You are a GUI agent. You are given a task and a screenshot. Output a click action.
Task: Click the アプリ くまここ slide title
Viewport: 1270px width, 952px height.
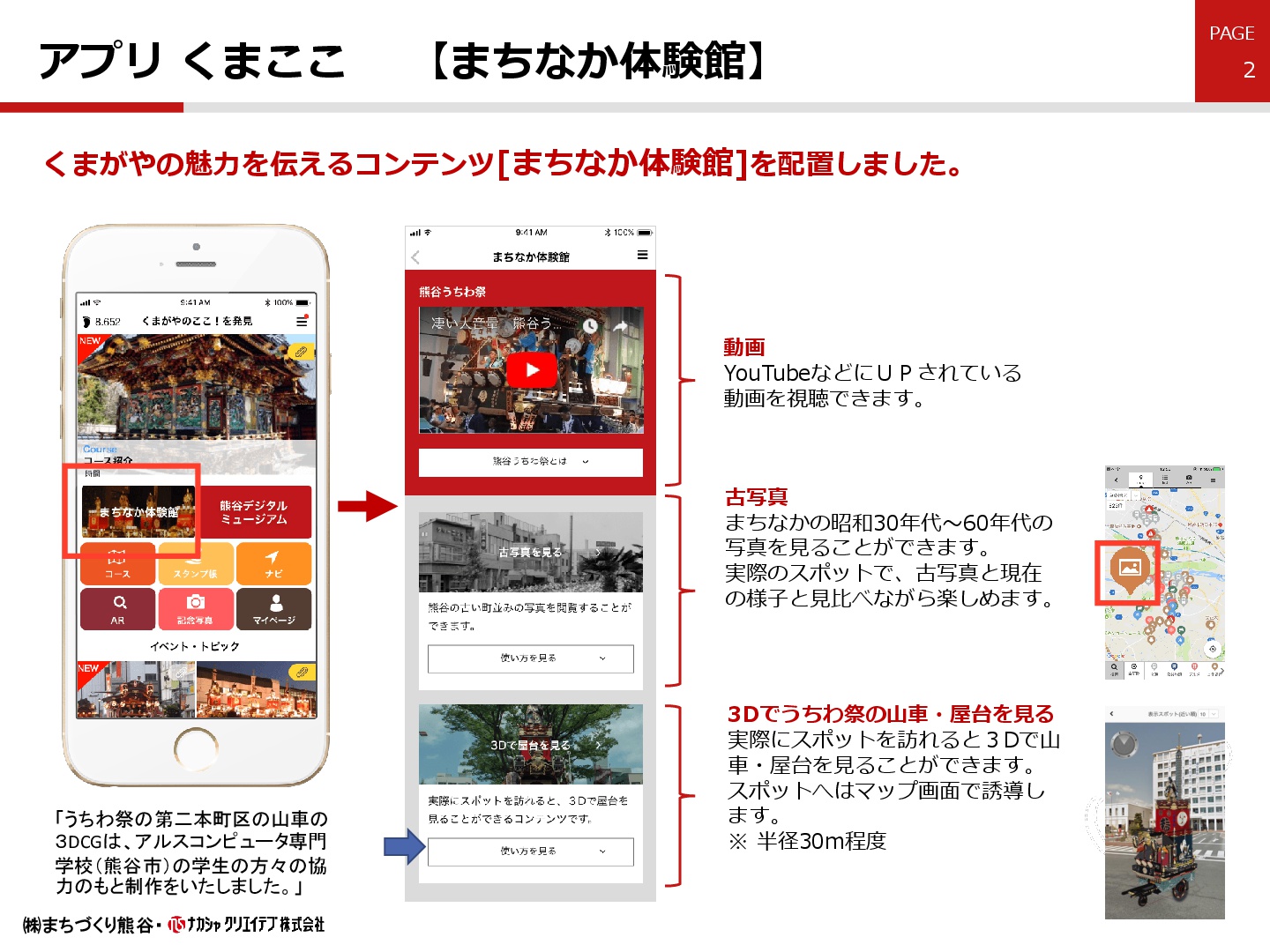pyautogui.click(x=192, y=61)
